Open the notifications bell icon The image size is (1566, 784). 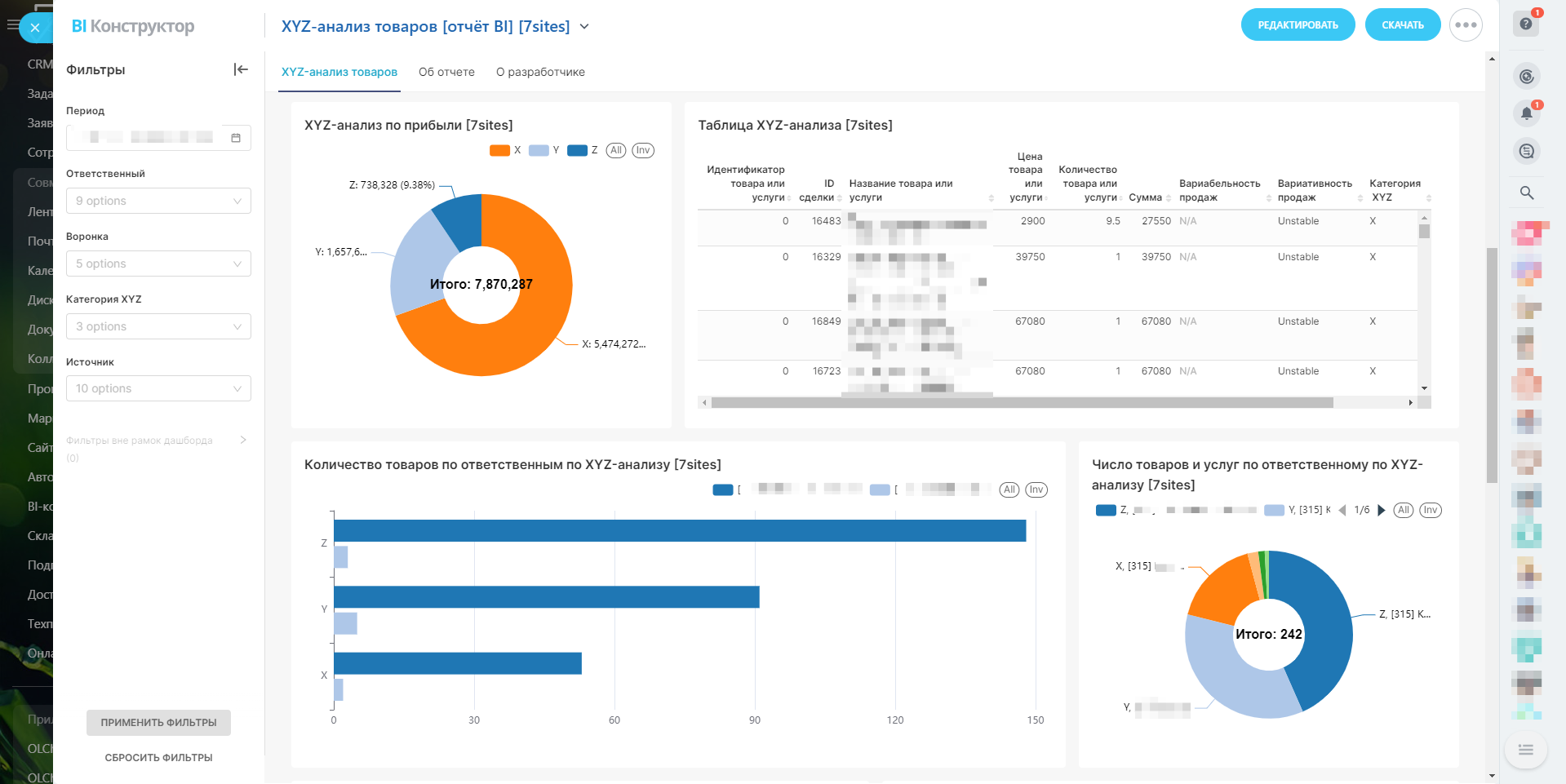point(1526,113)
